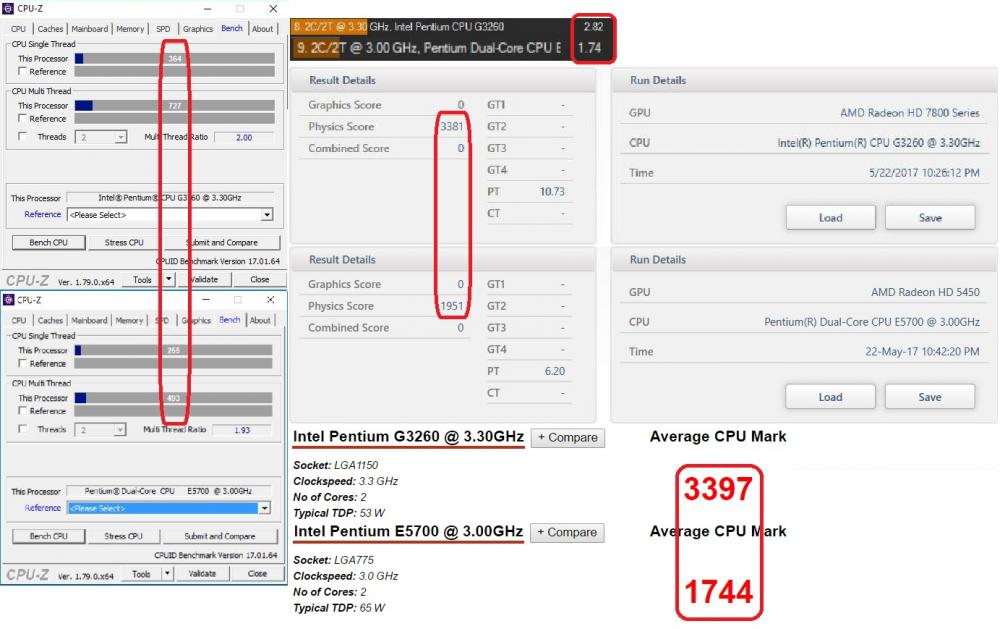Click the CPU-Z app icon in G3260 window title bar
This screenshot has height=629, width=1000.
pos(8,9)
